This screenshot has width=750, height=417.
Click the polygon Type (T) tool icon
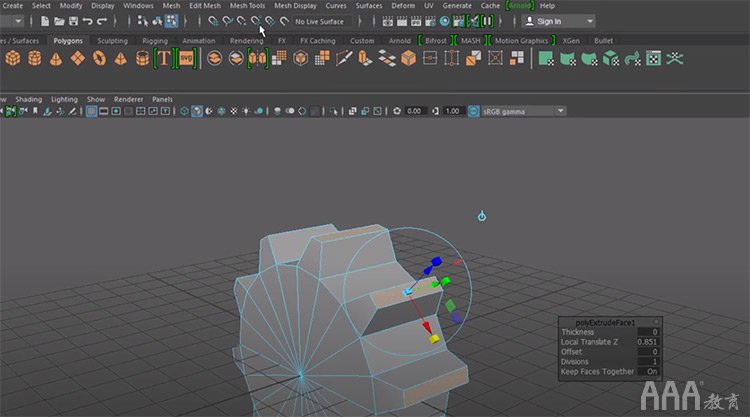click(164, 58)
